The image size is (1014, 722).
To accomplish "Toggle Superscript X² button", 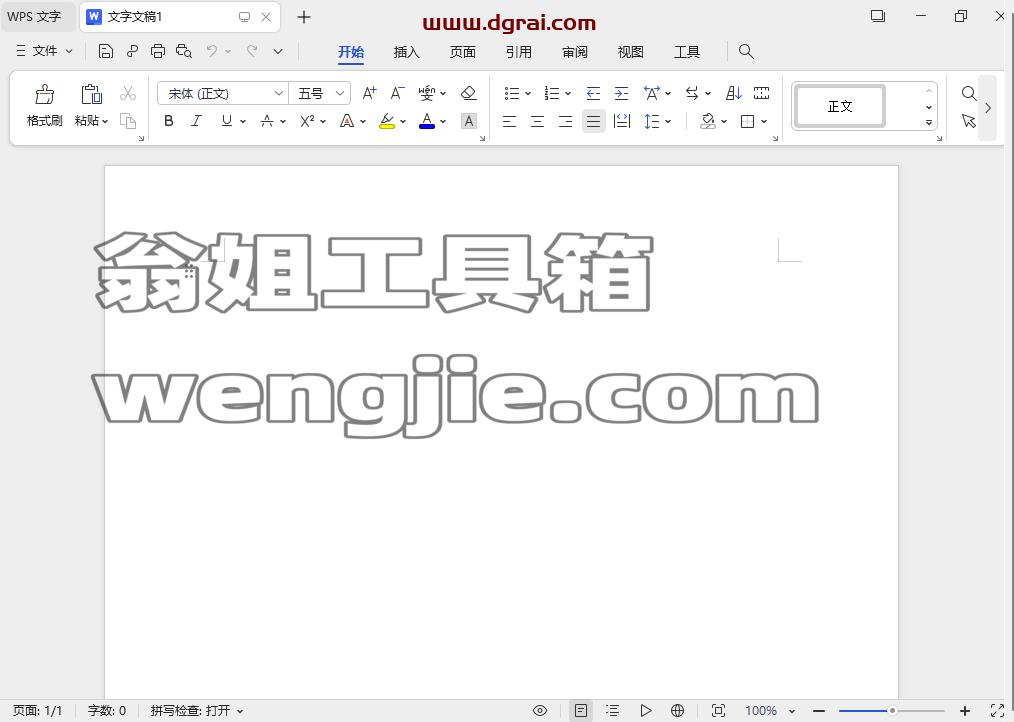I will pos(307,121).
